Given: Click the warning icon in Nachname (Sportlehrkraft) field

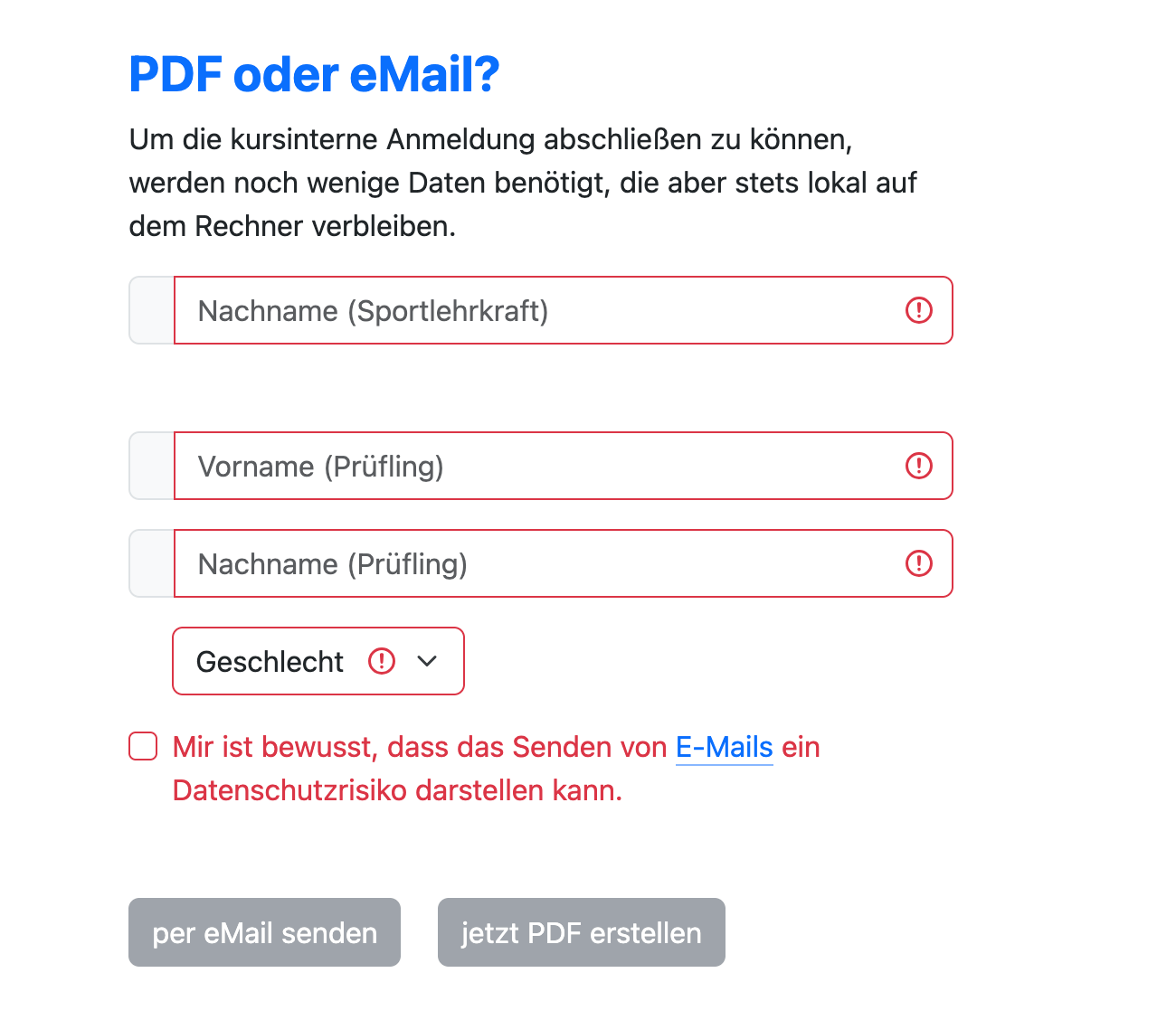Looking at the screenshot, I should point(918,310).
